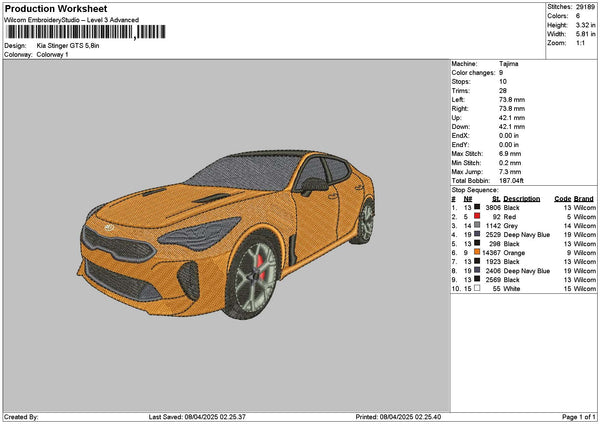This screenshot has width=600, height=424.
Task: Click the Trims value '28'
Action: click(x=503, y=91)
